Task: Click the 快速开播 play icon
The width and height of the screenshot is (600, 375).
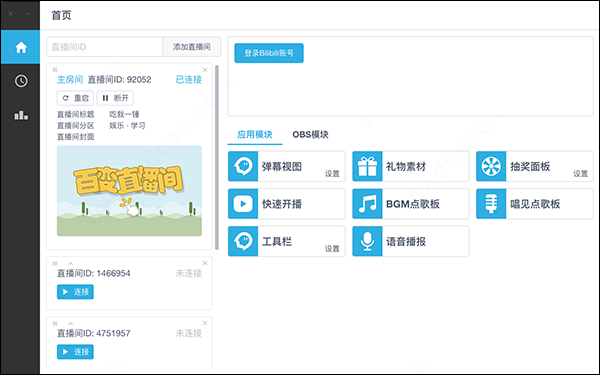Action: [x=243, y=204]
